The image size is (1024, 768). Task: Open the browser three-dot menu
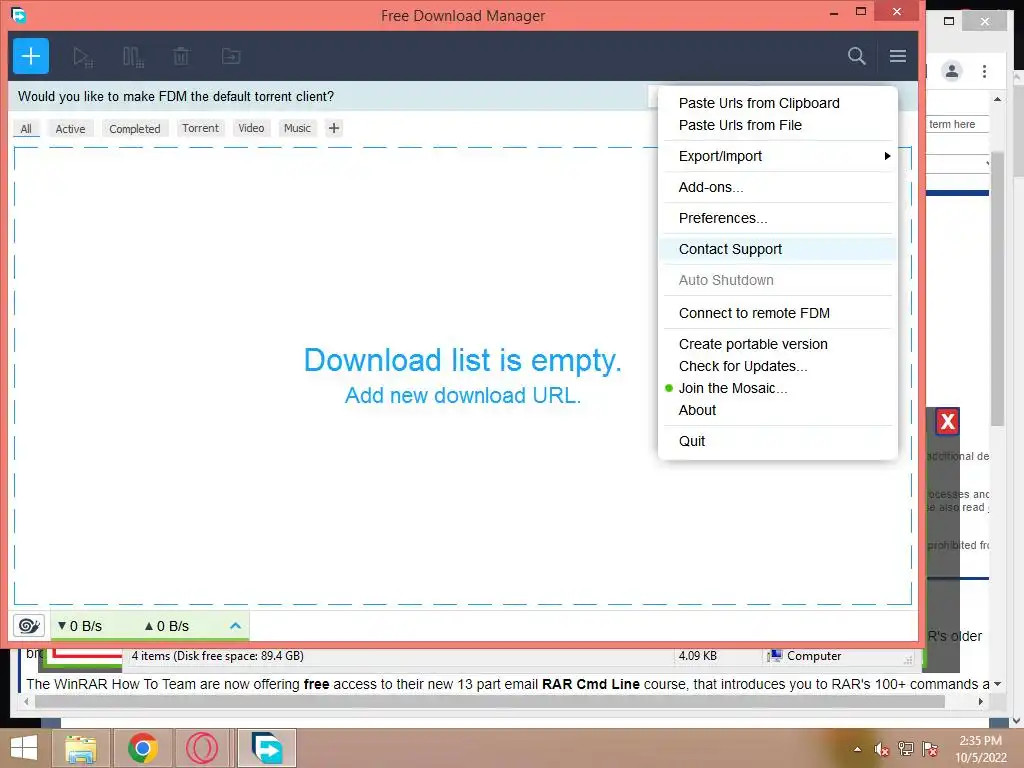point(984,71)
